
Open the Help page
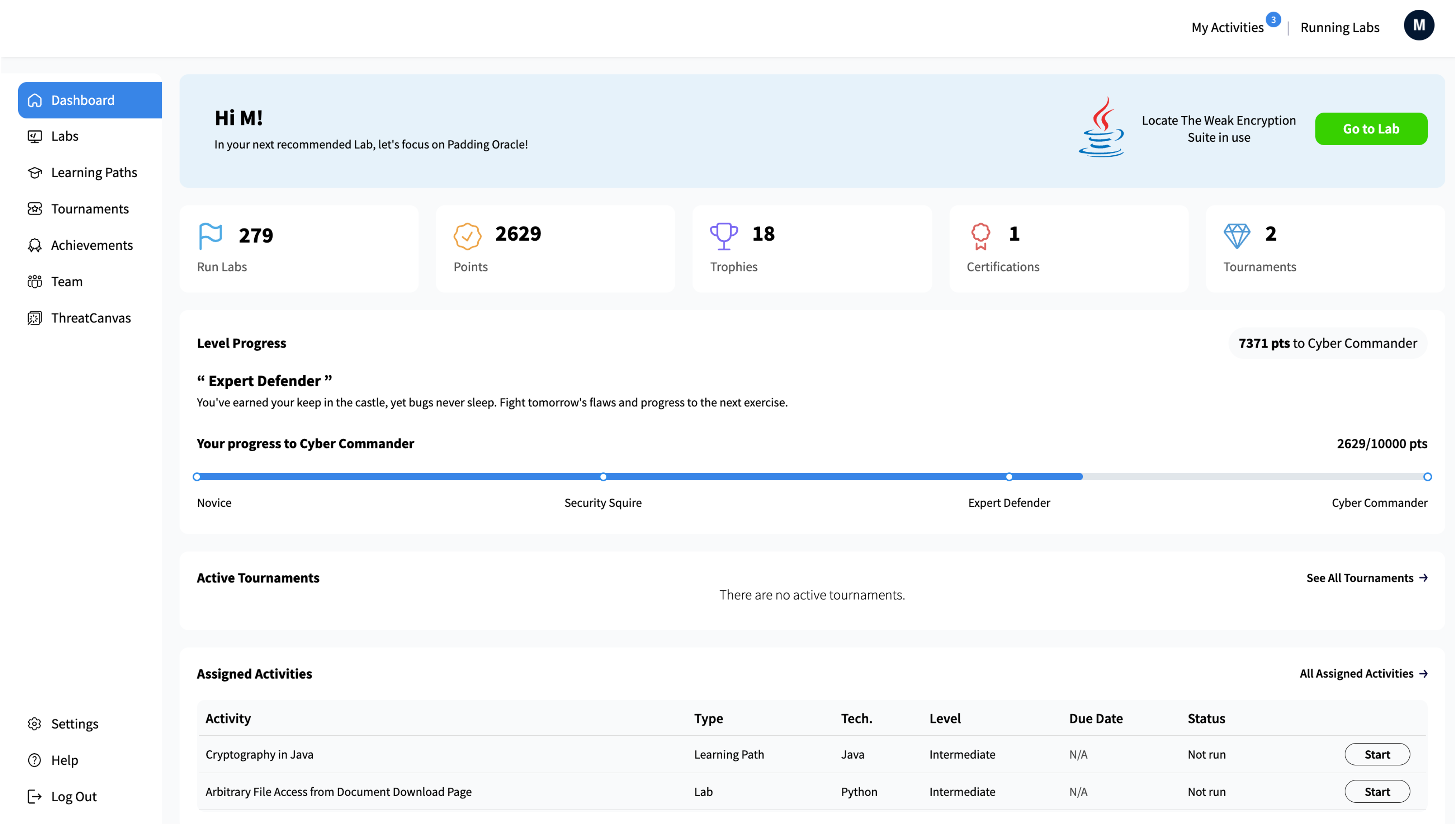(x=90, y=760)
